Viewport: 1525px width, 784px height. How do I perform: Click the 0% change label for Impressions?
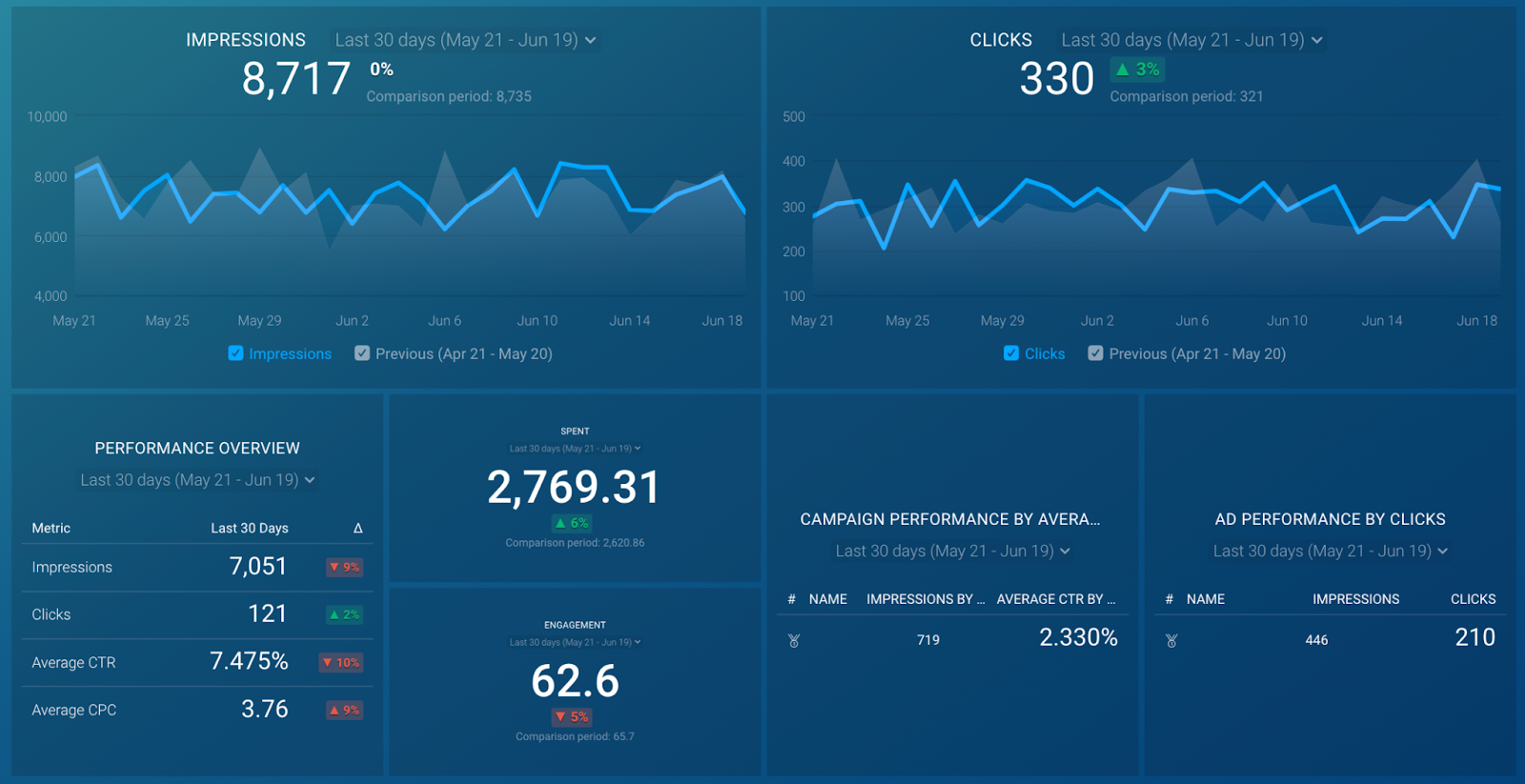pos(381,70)
